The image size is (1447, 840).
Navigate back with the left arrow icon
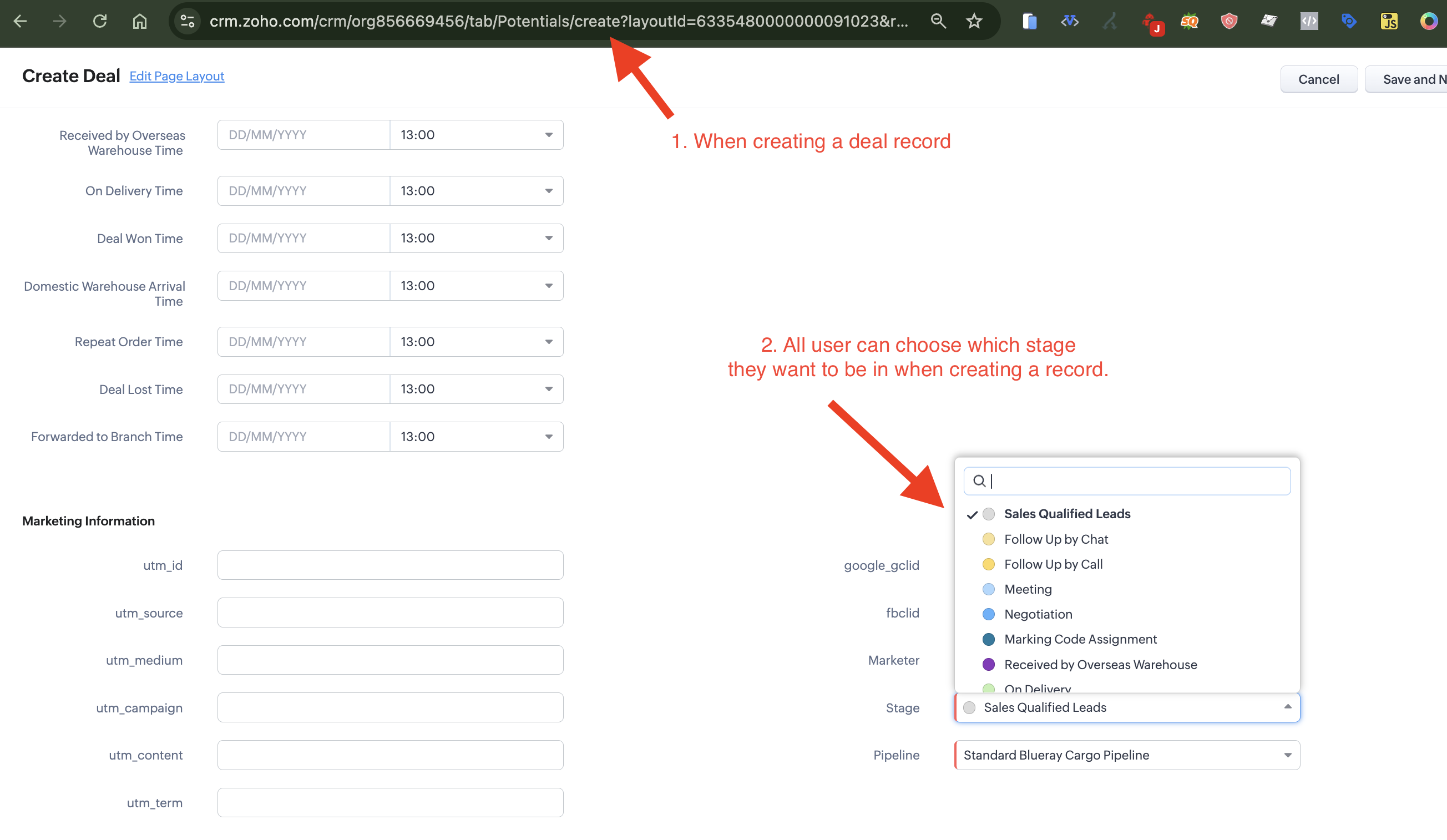pyautogui.click(x=20, y=21)
